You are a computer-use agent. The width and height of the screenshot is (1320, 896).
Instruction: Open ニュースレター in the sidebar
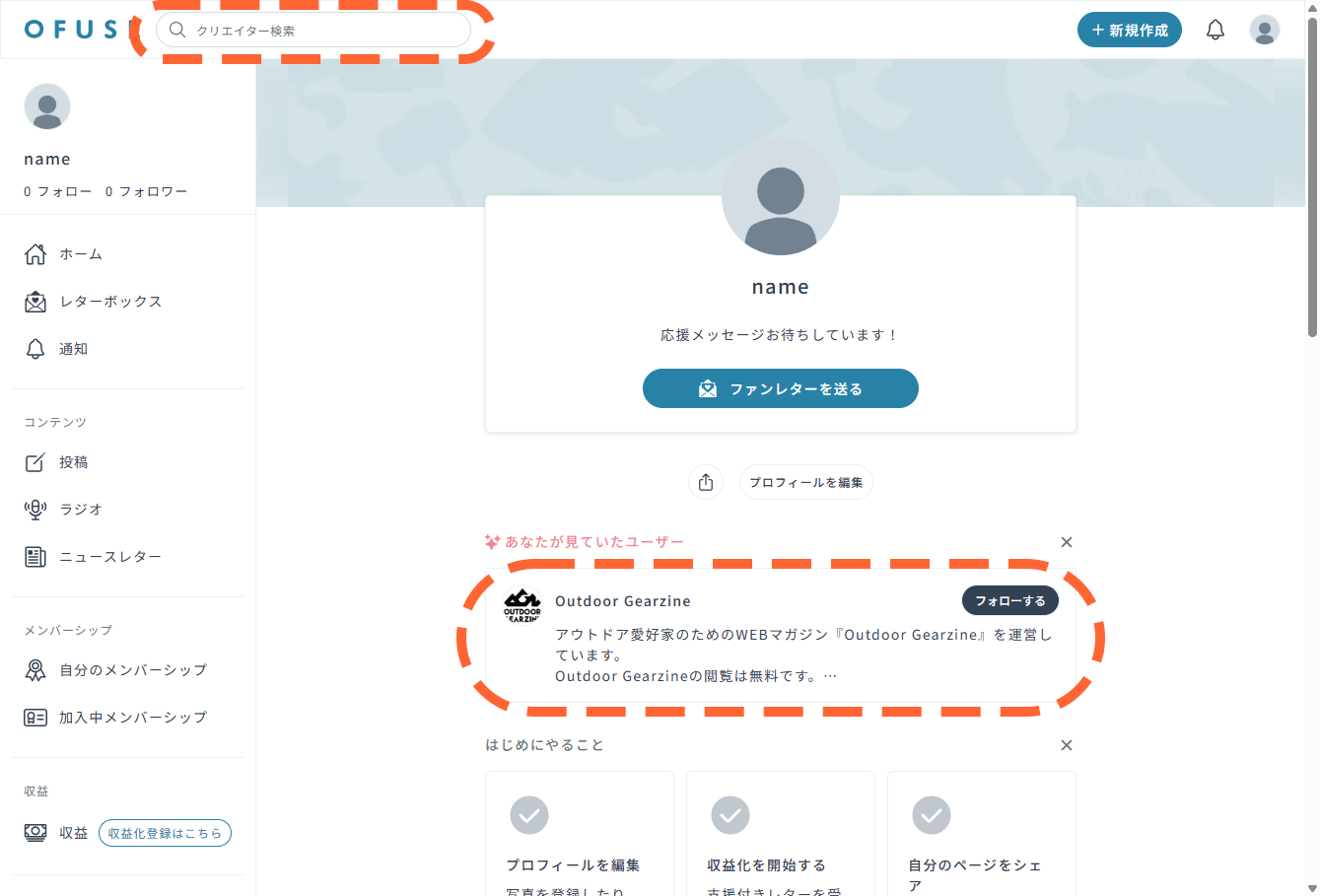click(x=109, y=557)
